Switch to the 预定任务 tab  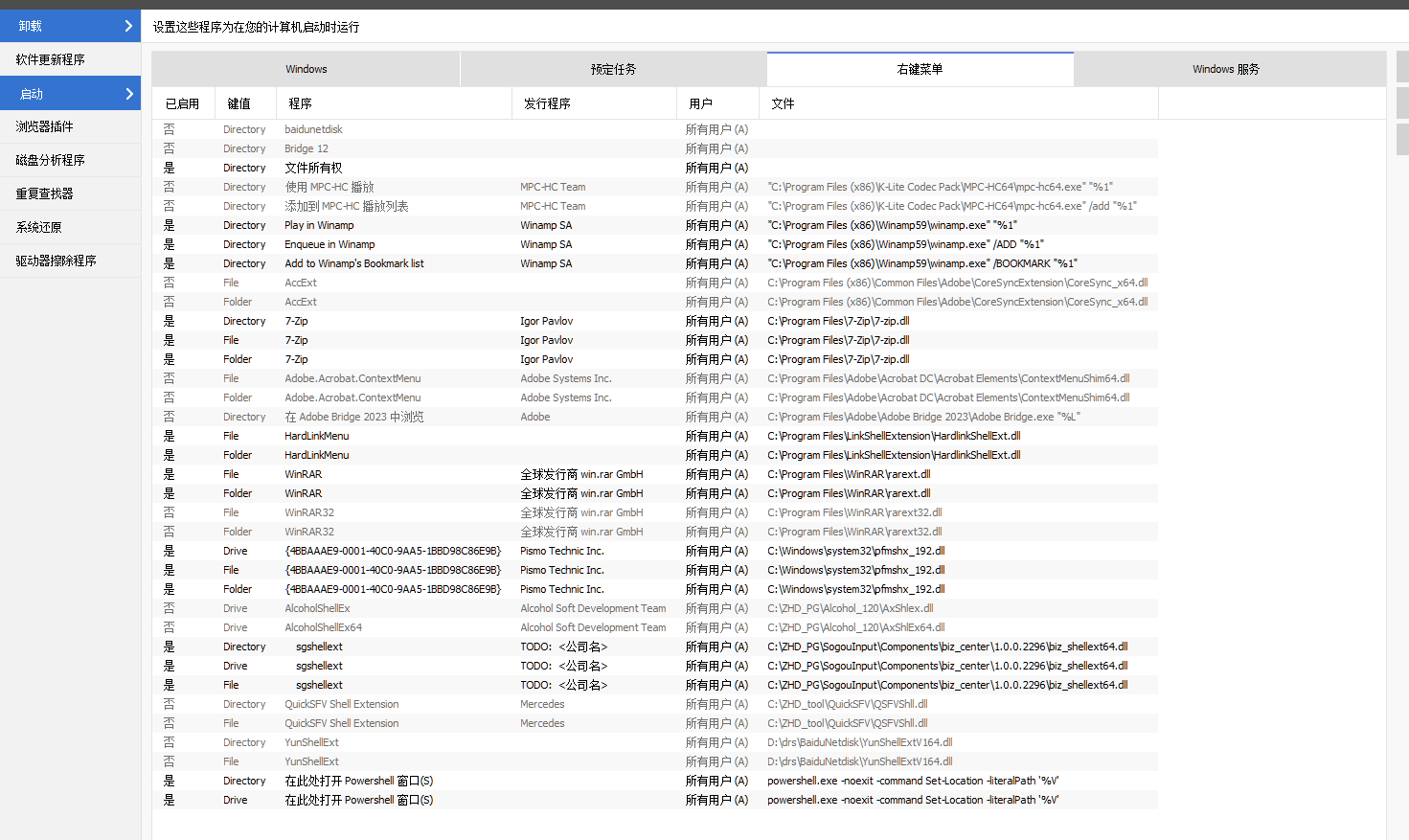pos(613,69)
